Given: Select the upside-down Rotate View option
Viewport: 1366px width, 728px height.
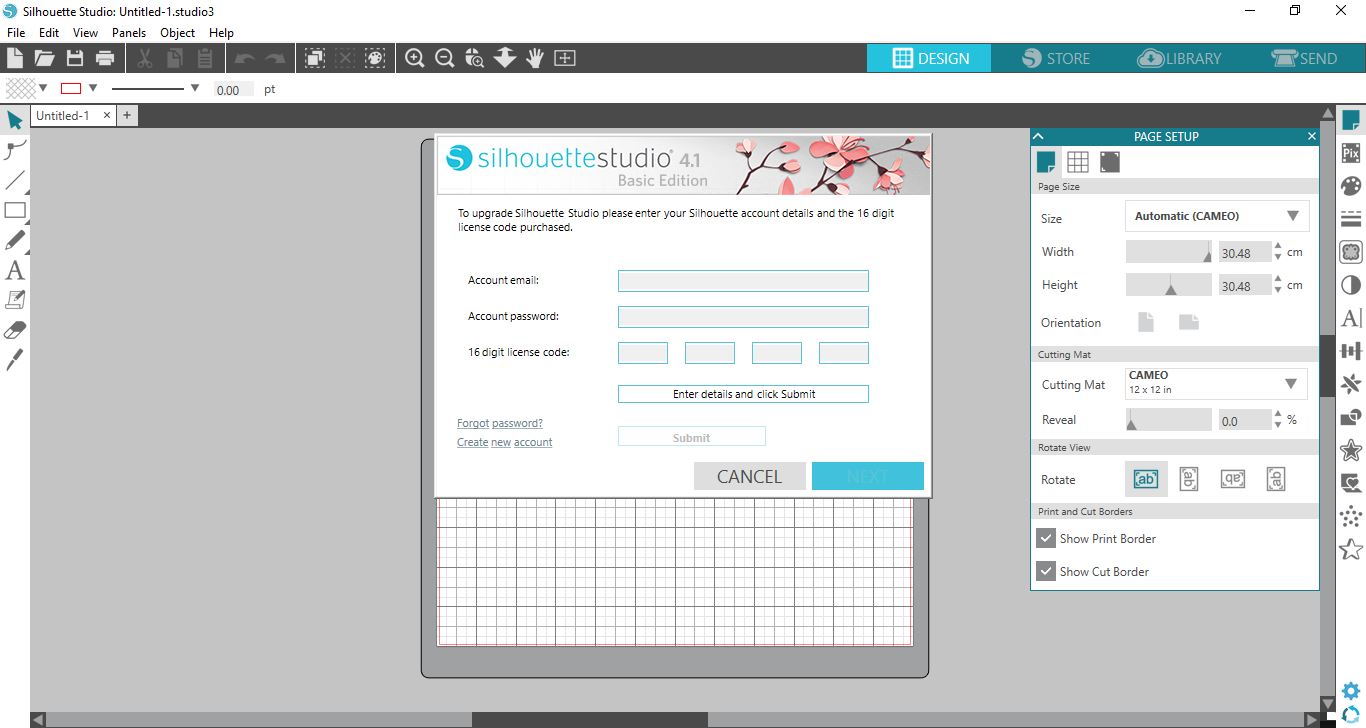Looking at the screenshot, I should click(x=1233, y=479).
